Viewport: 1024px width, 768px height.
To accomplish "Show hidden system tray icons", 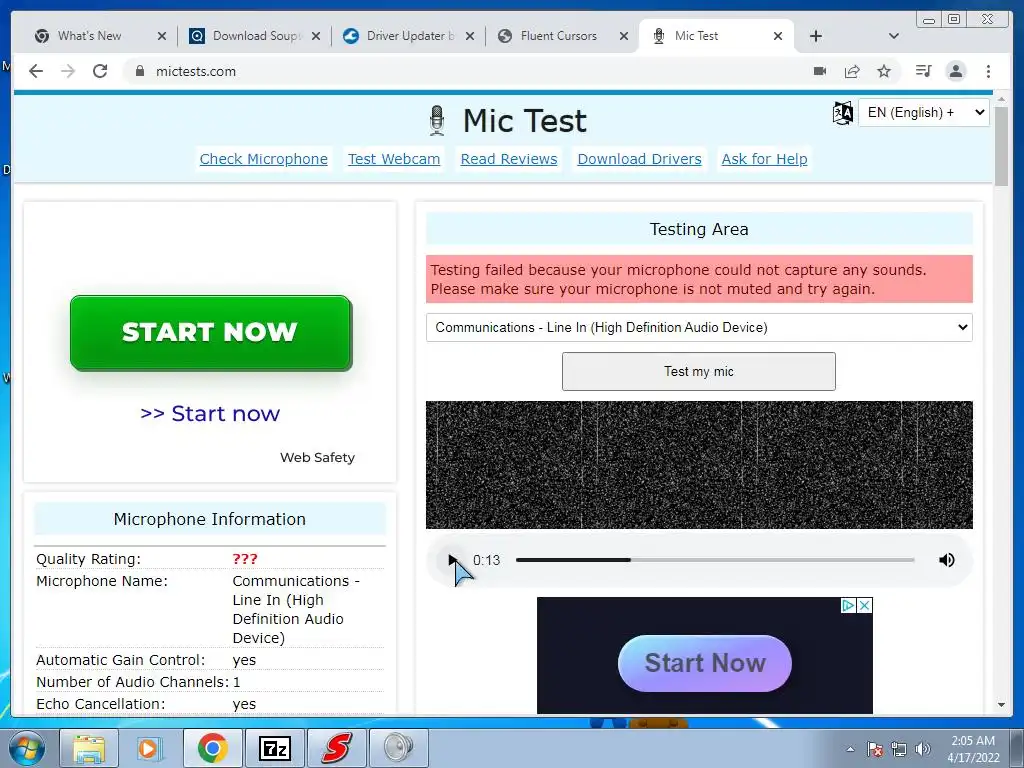I will [850, 749].
